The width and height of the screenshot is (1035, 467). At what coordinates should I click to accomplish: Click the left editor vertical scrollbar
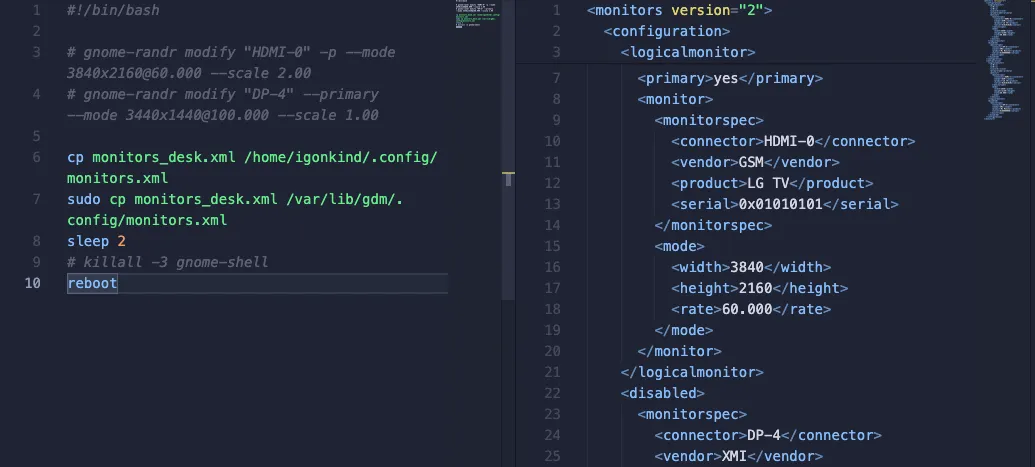pyautogui.click(x=508, y=100)
